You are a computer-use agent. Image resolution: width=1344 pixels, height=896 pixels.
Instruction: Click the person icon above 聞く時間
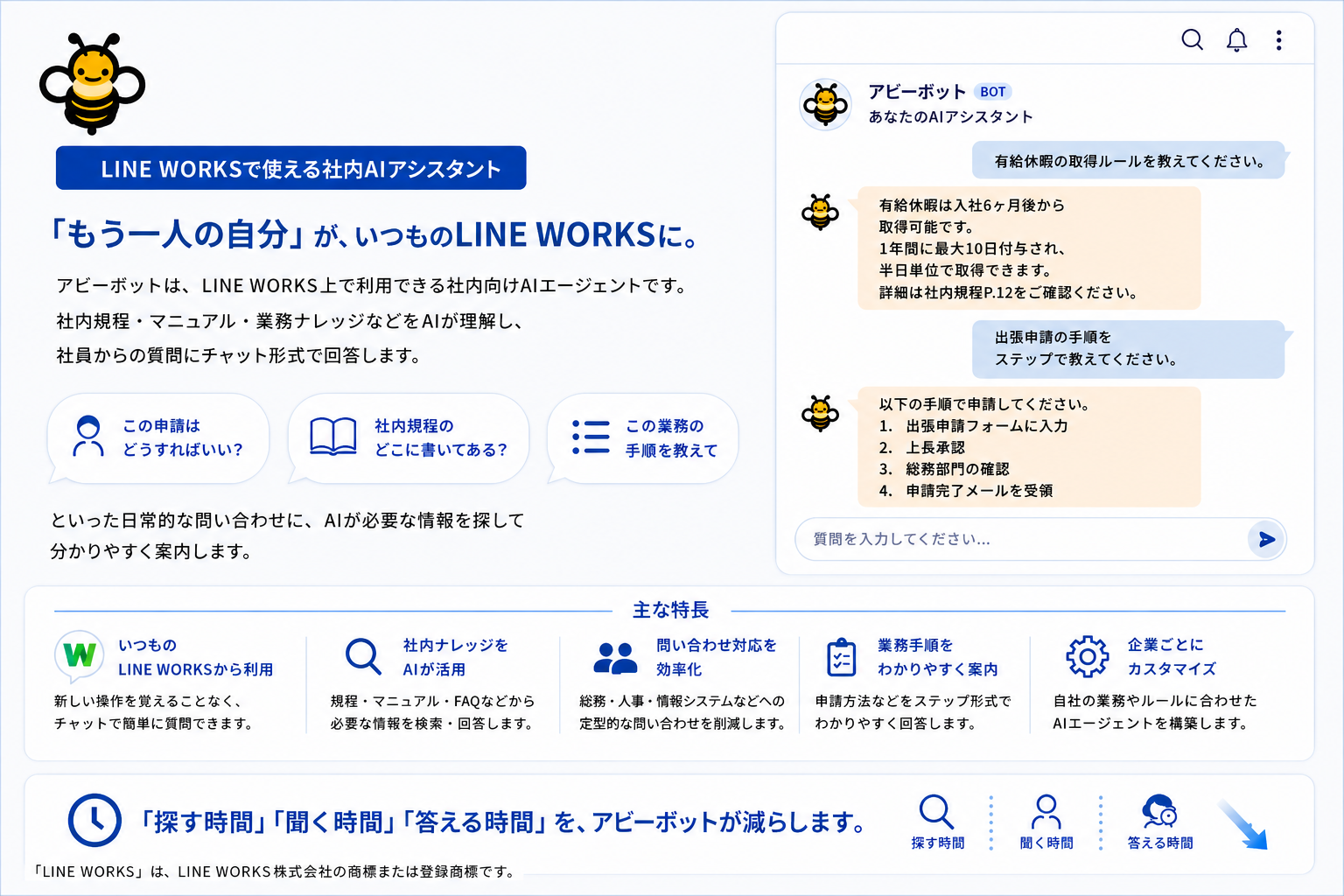(1046, 811)
